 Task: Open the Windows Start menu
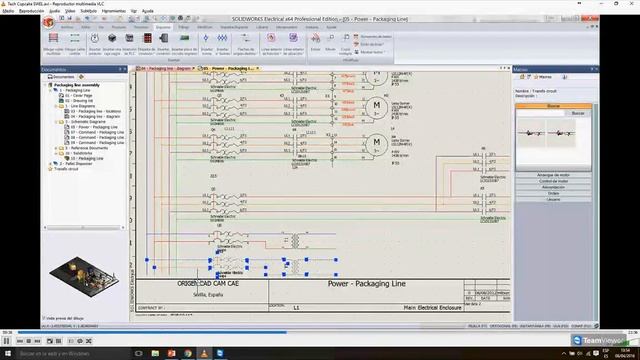[x=8, y=353]
